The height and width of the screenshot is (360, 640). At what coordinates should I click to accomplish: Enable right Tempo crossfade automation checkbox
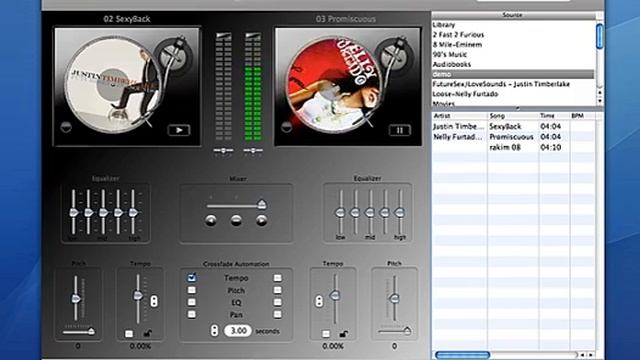(x=278, y=278)
